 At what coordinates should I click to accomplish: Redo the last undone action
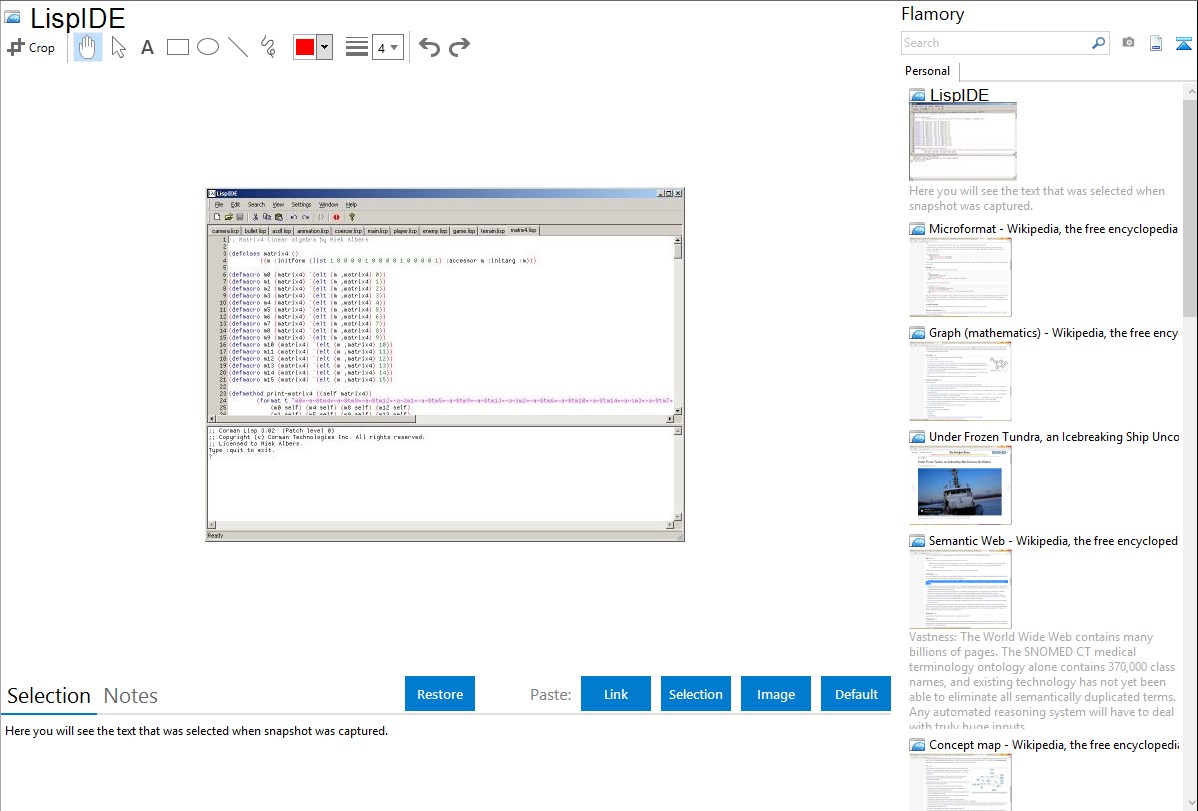[x=459, y=47]
